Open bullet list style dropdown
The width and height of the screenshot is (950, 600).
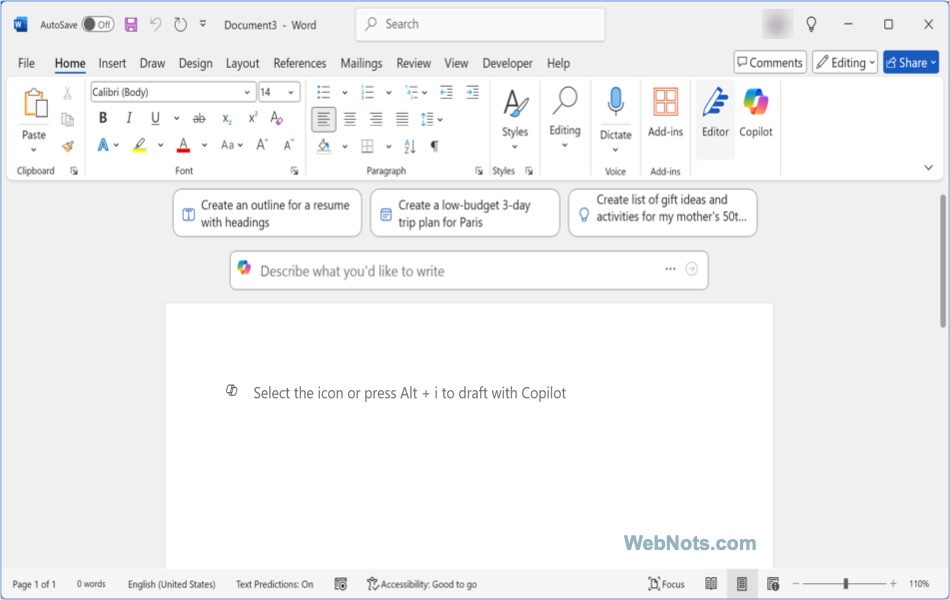pyautogui.click(x=345, y=93)
